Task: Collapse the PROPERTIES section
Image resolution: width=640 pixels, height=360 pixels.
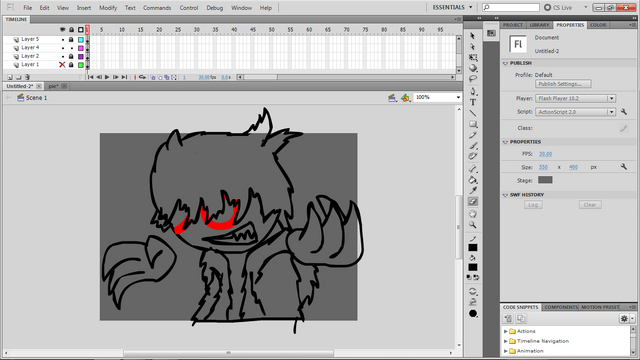Action: tap(505, 142)
